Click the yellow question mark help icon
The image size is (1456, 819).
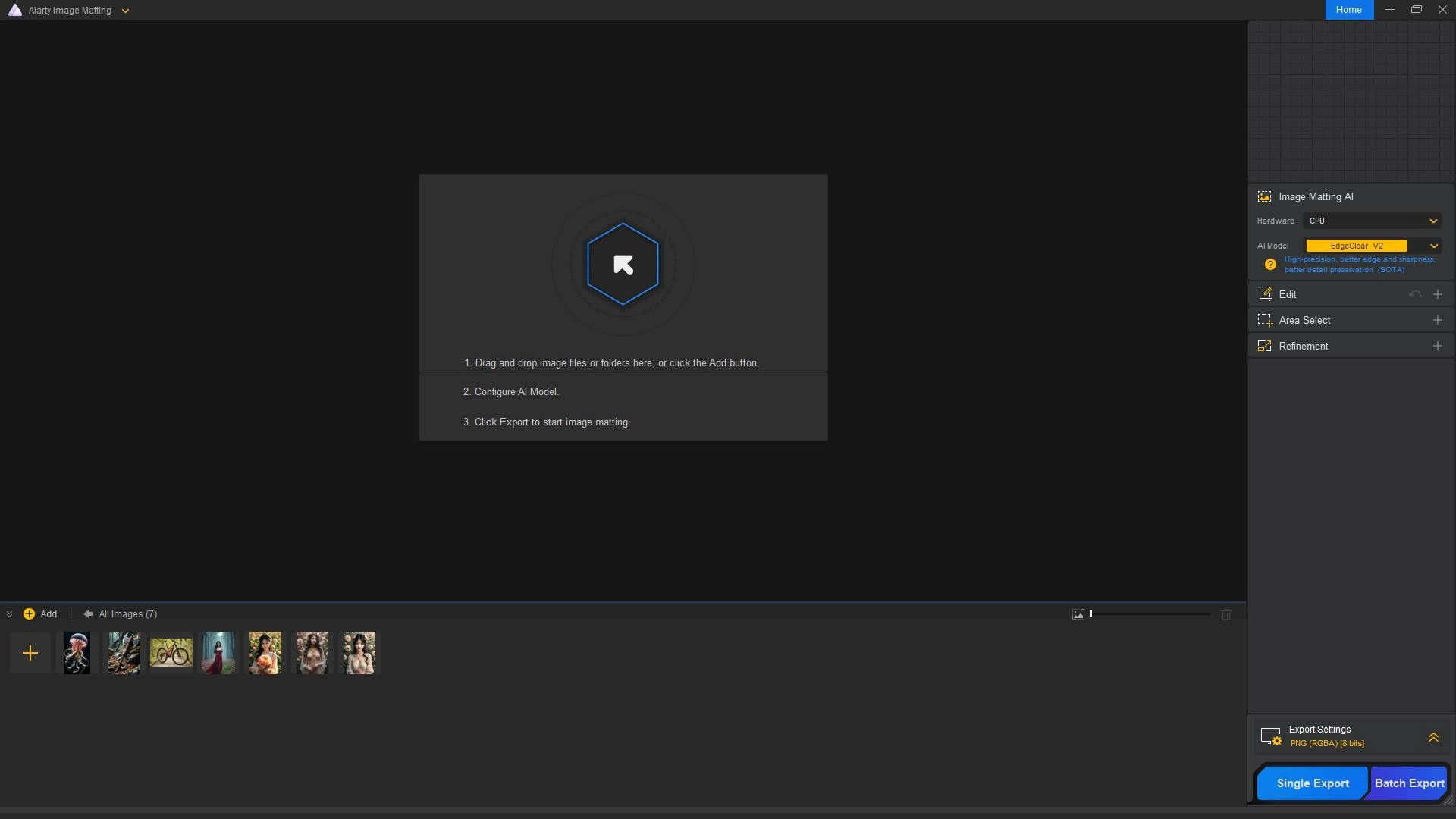(1270, 265)
